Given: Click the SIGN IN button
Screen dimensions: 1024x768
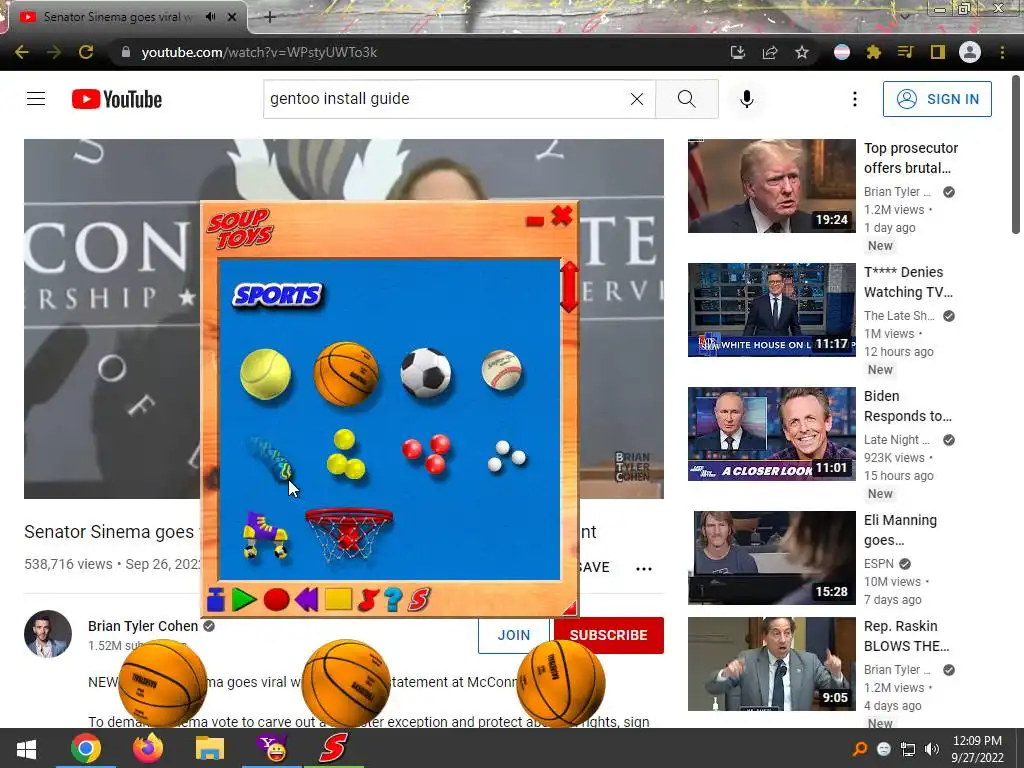Looking at the screenshot, I should point(937,99).
